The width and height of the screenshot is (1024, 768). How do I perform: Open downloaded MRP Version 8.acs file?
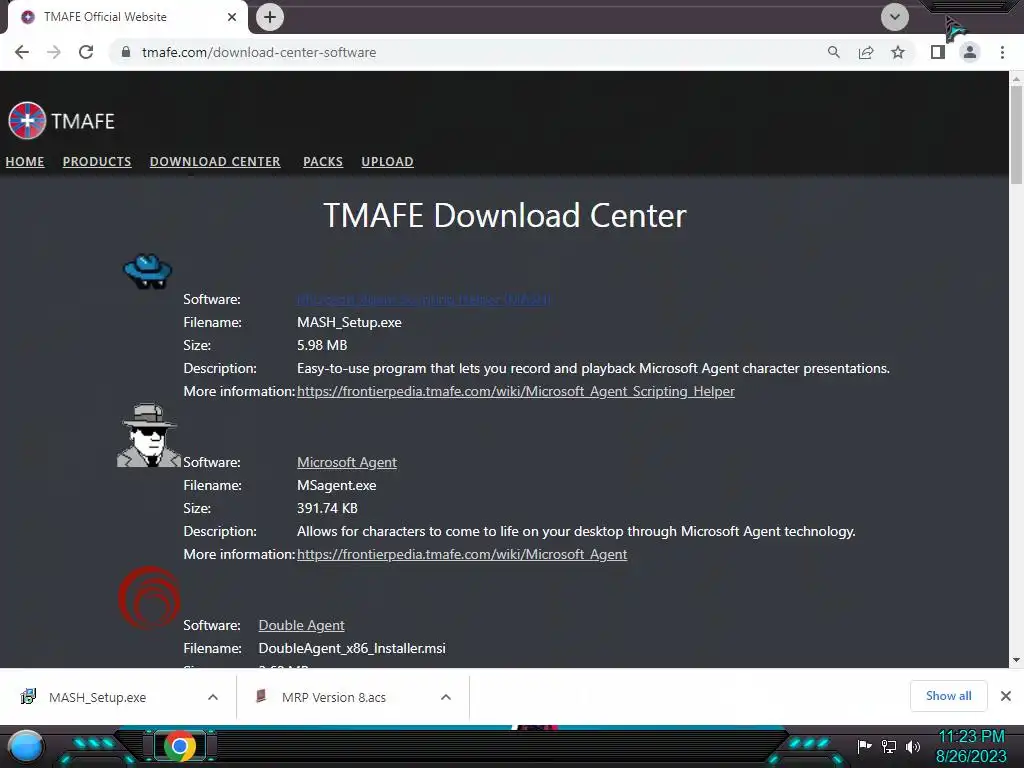(333, 697)
